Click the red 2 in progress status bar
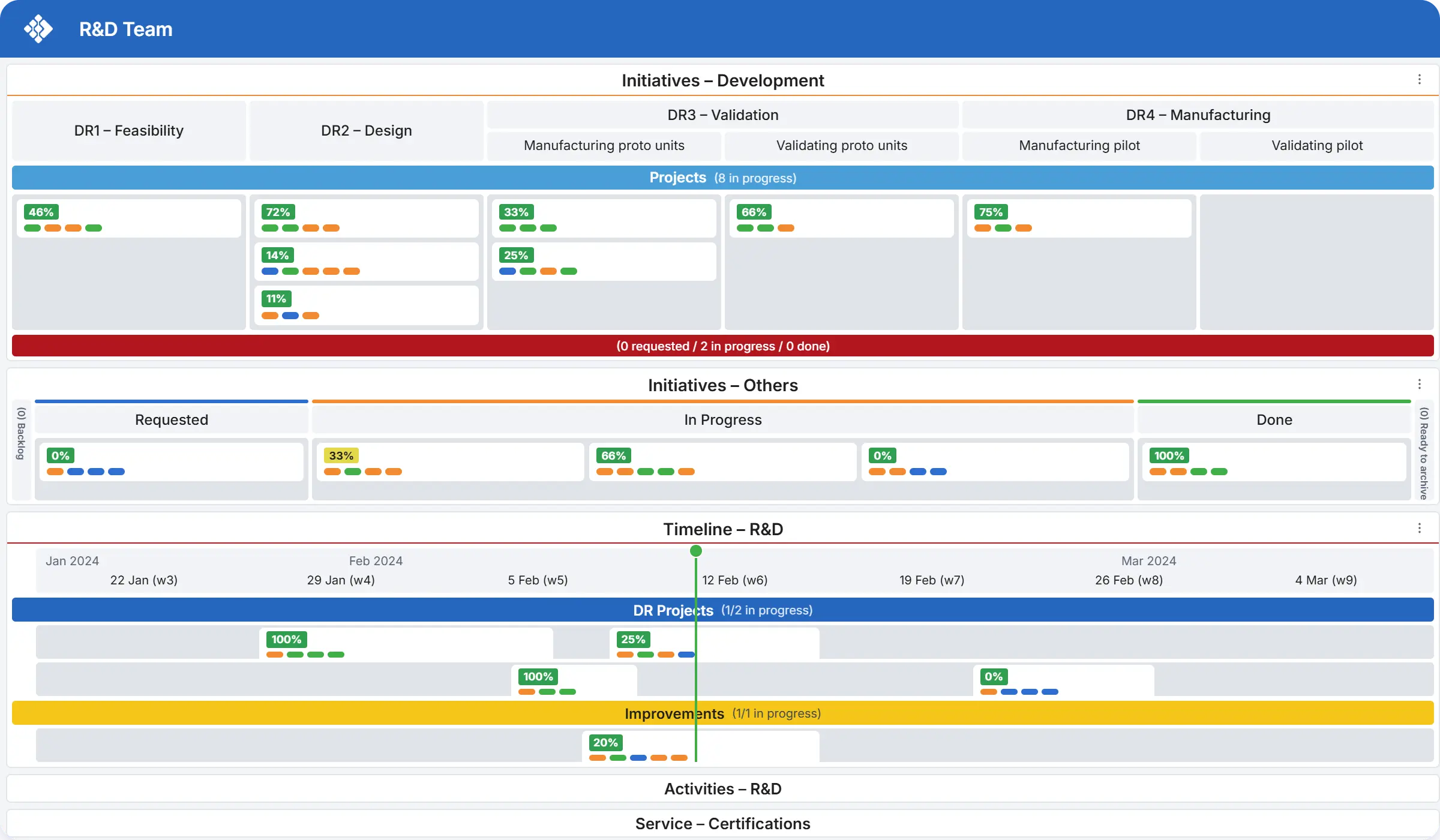Image resolution: width=1440 pixels, height=840 pixels. (722, 346)
